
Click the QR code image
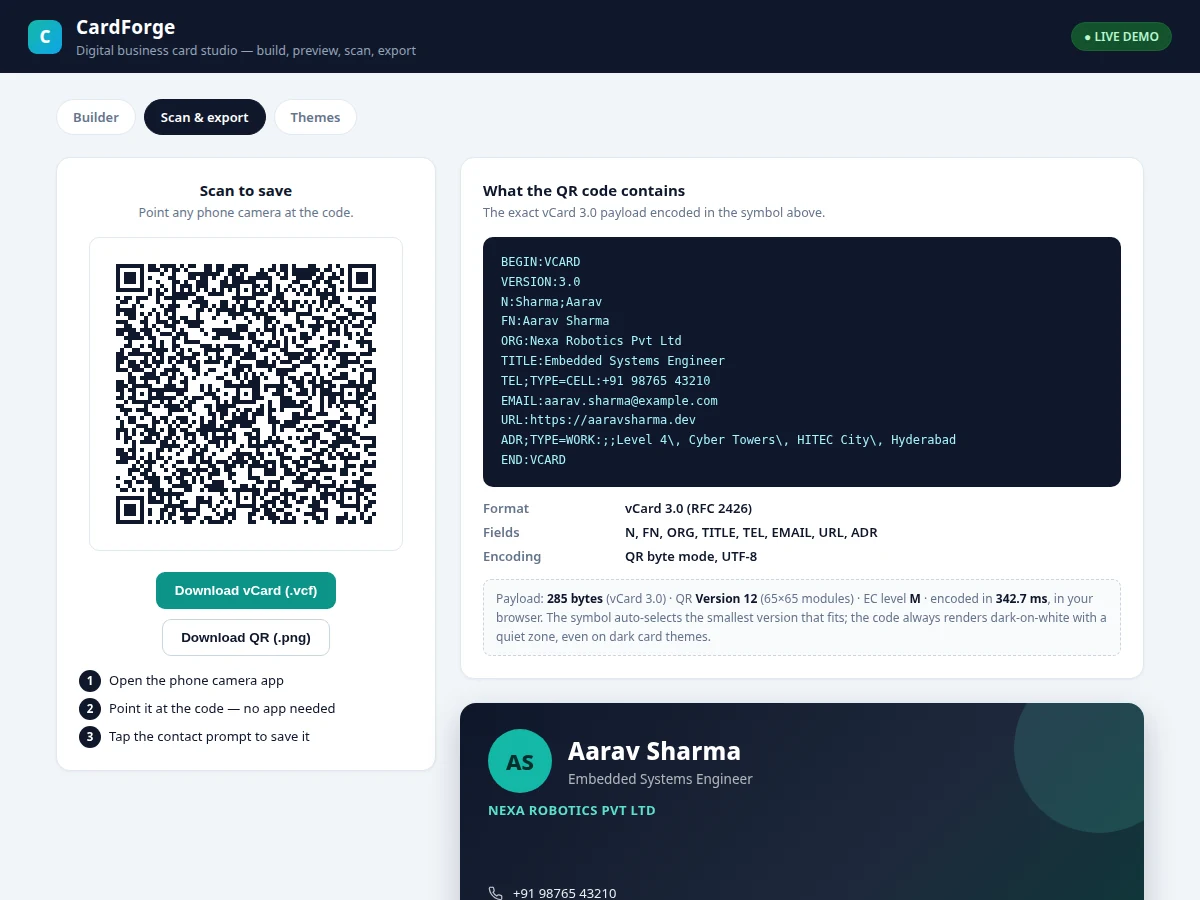click(246, 394)
